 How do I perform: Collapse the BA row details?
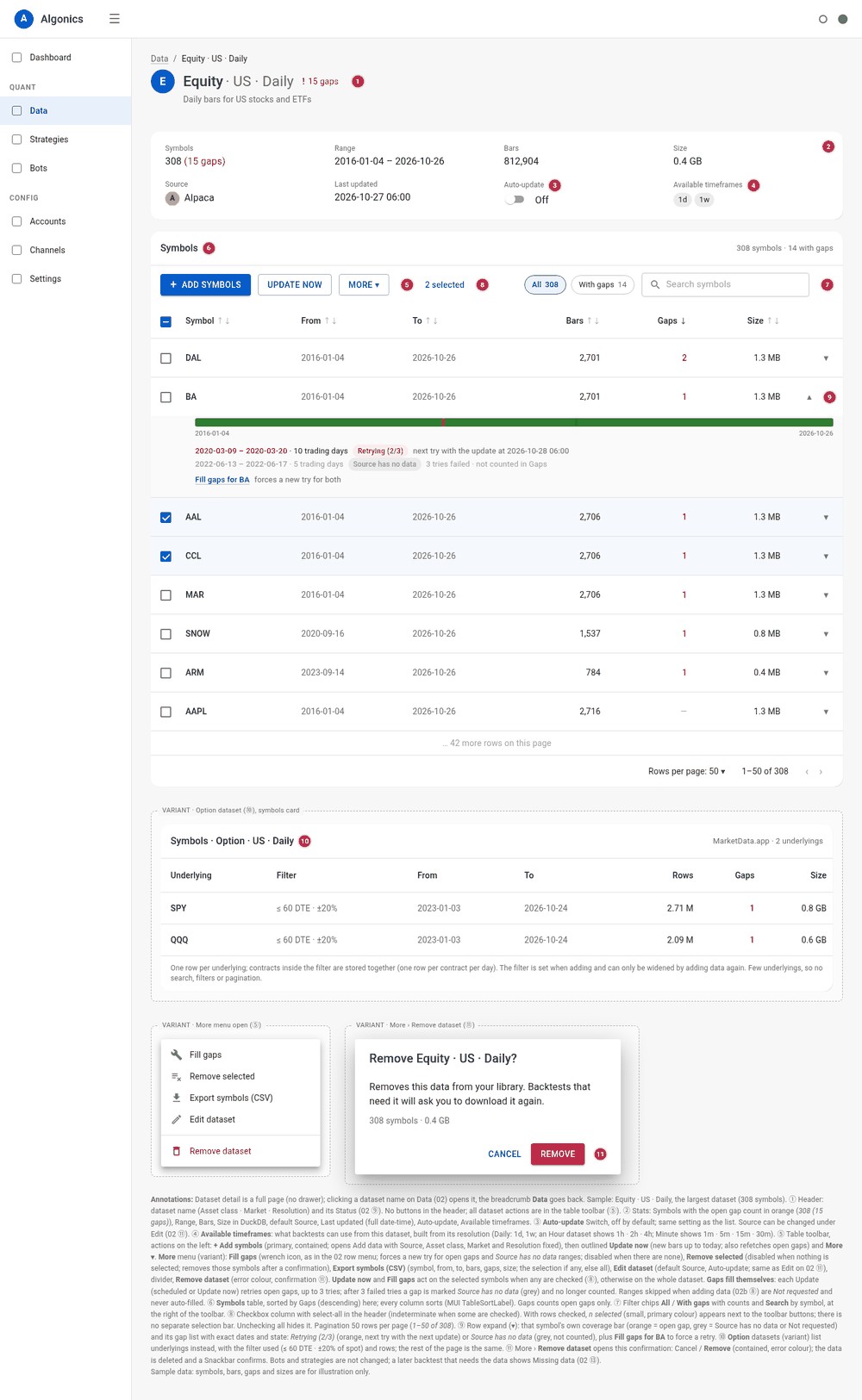[x=809, y=397]
